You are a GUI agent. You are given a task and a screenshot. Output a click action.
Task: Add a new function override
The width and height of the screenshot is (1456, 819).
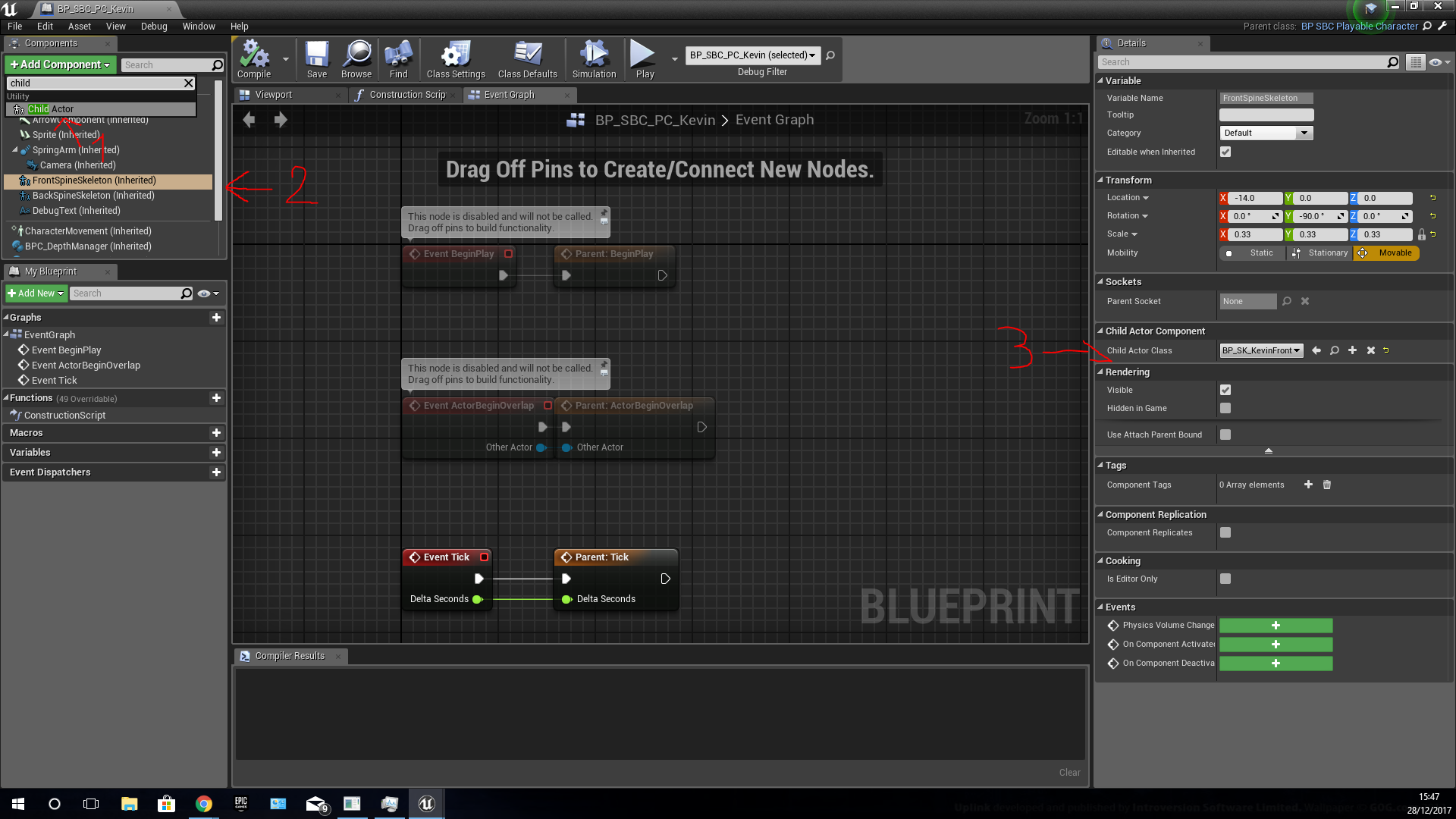(x=217, y=398)
